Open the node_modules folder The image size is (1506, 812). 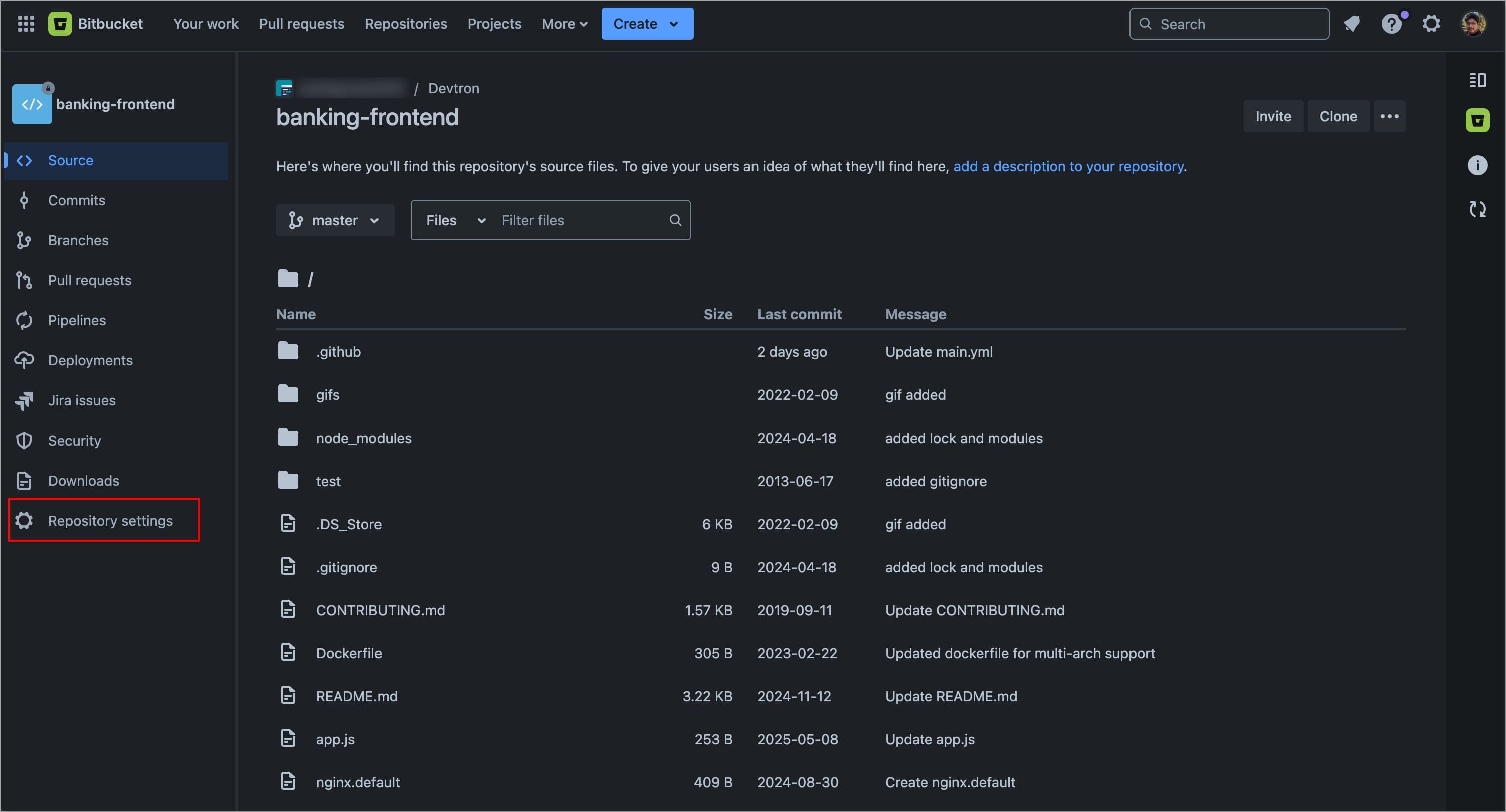tap(363, 438)
